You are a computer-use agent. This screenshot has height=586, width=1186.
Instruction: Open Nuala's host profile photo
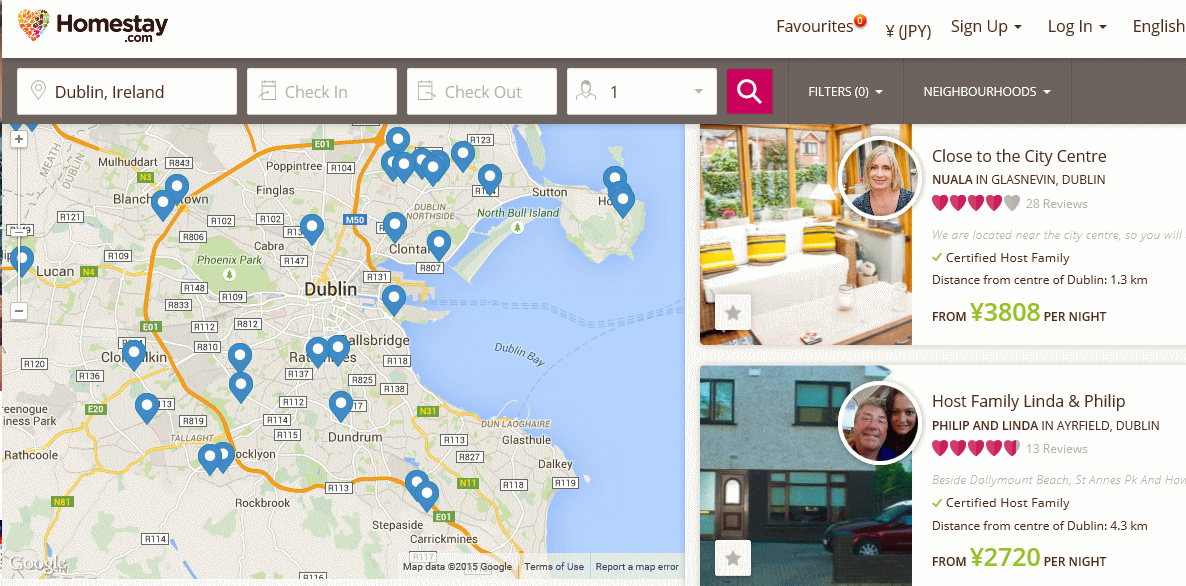tap(878, 178)
